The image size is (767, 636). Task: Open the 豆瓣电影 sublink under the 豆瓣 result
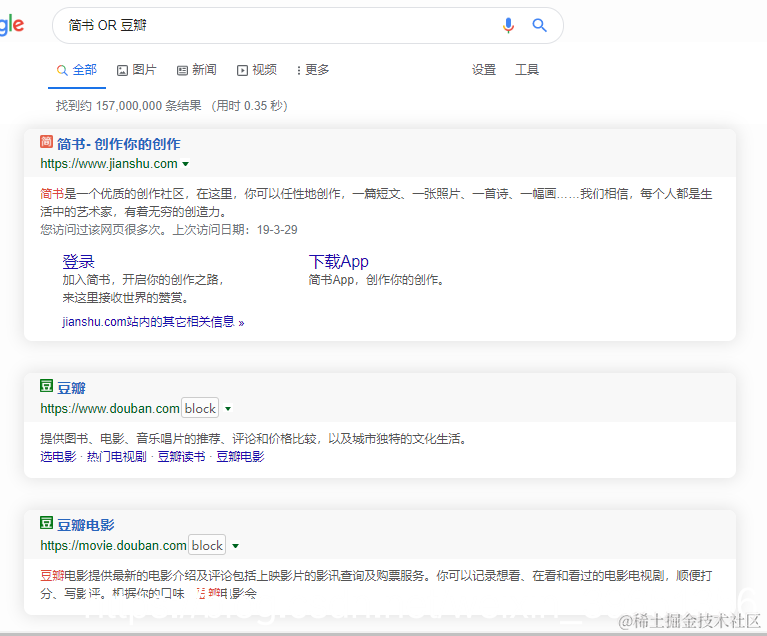[240, 457]
